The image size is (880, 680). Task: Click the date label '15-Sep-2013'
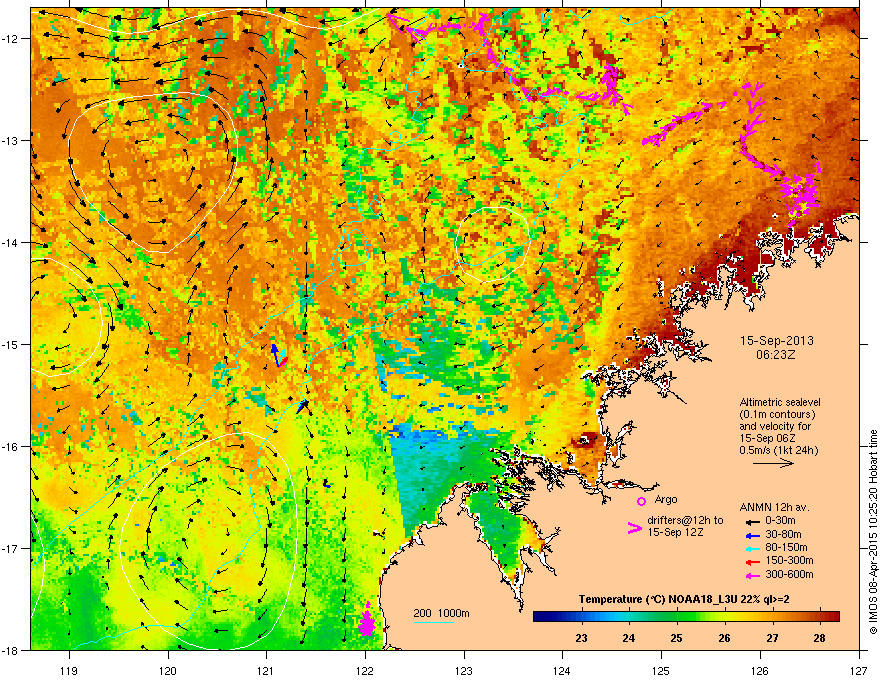click(776, 341)
